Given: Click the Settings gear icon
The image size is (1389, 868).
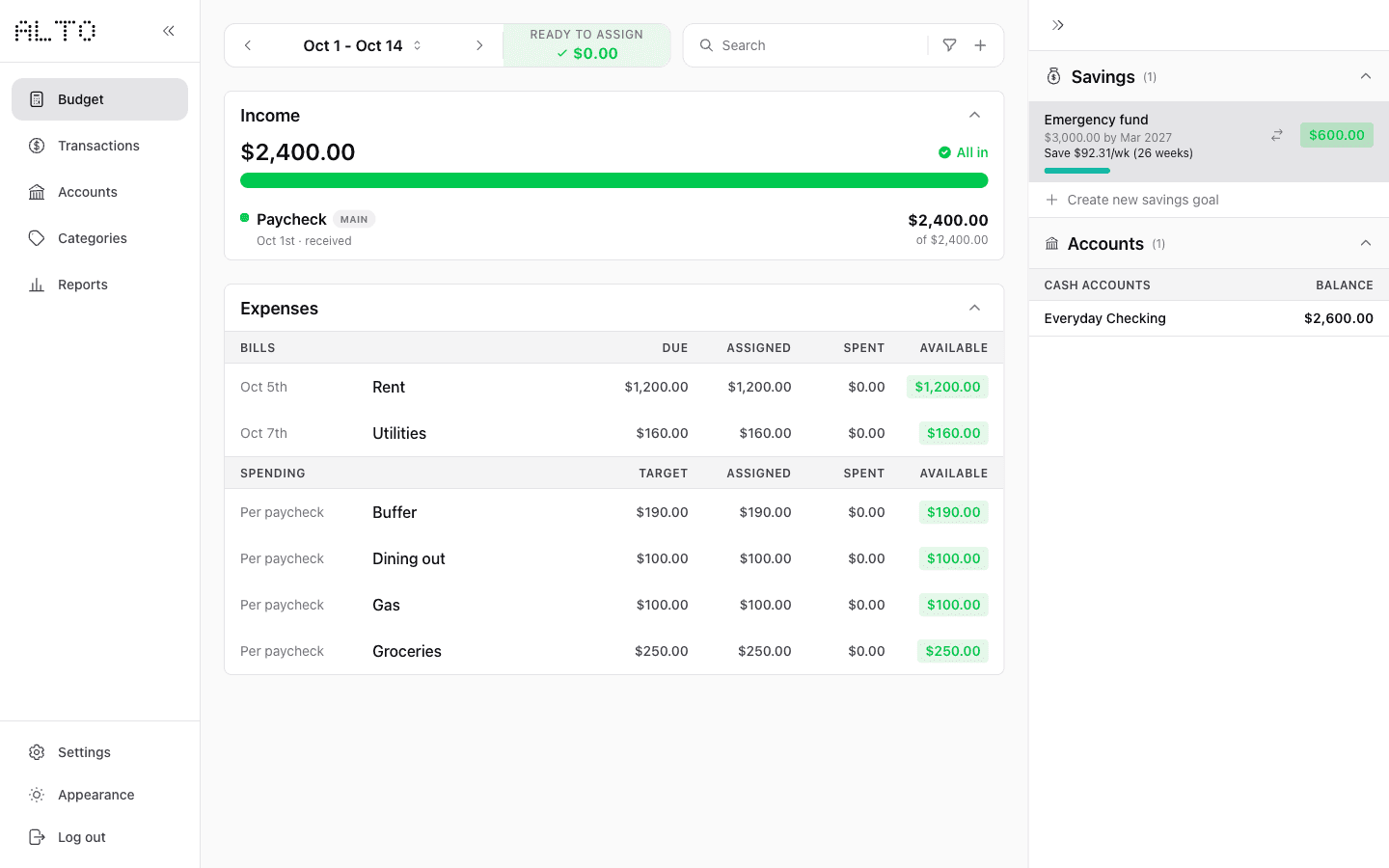Looking at the screenshot, I should 37,752.
